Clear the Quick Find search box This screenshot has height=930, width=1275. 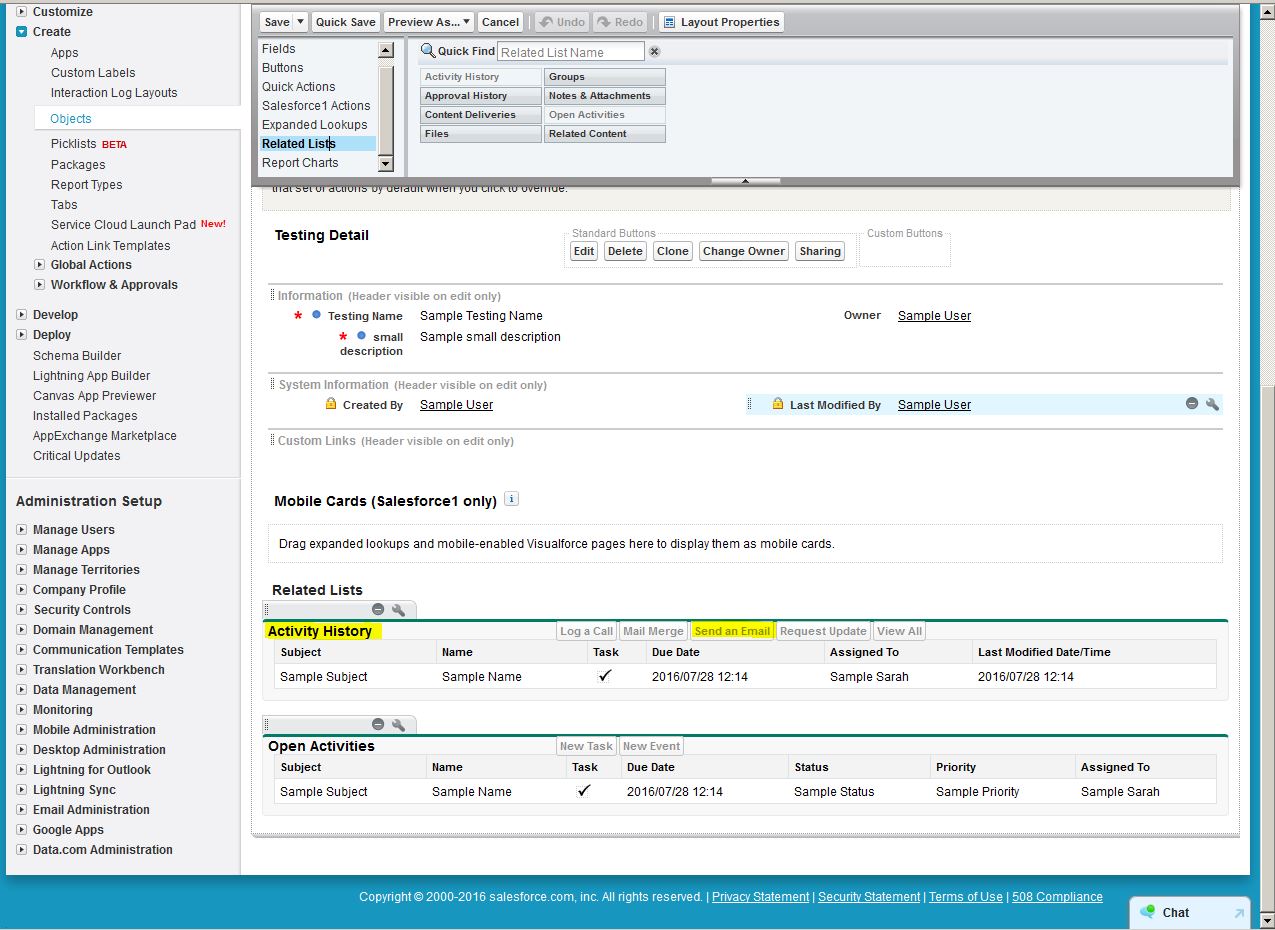click(654, 52)
